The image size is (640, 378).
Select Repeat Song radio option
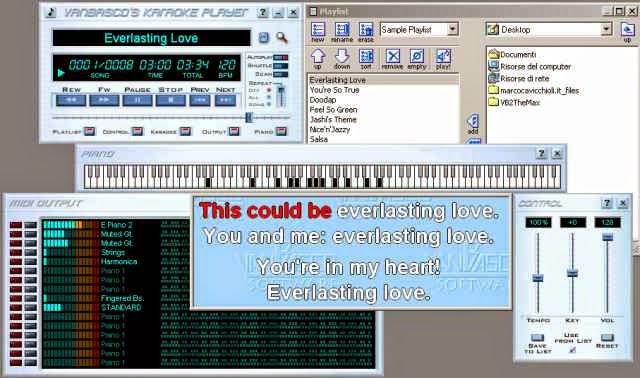coord(269,104)
